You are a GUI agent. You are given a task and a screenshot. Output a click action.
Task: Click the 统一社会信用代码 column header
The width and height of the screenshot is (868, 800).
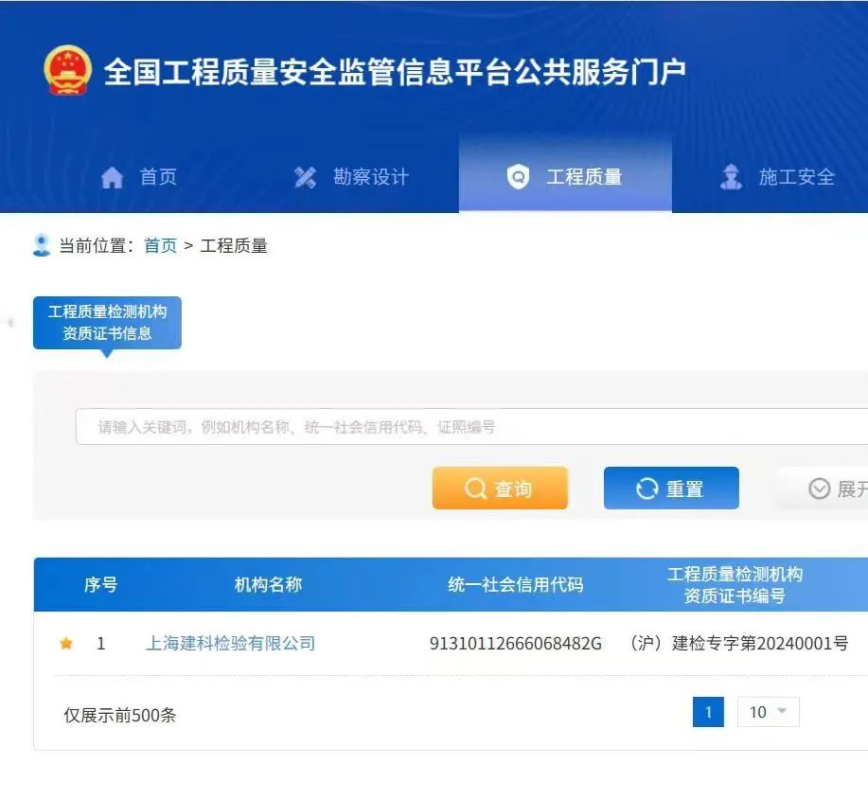click(515, 585)
